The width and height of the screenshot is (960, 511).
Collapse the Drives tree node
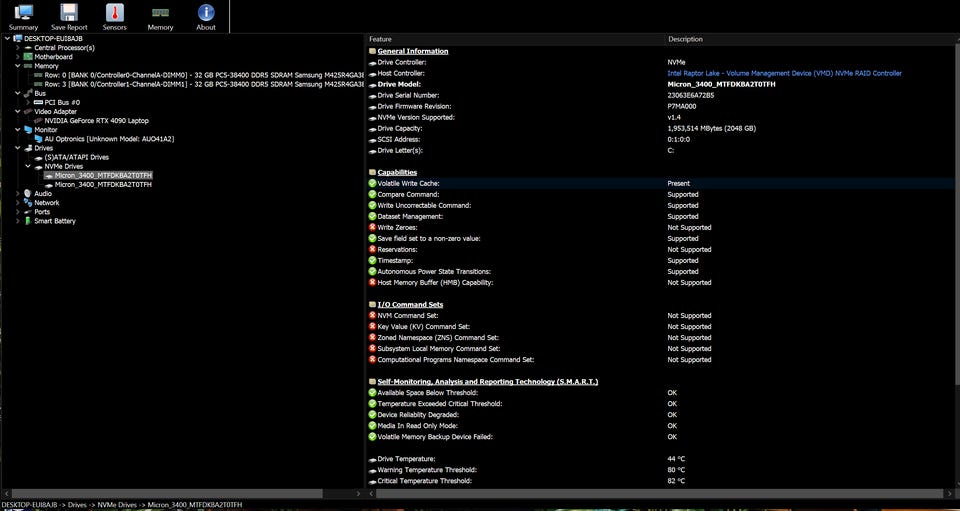coord(18,148)
